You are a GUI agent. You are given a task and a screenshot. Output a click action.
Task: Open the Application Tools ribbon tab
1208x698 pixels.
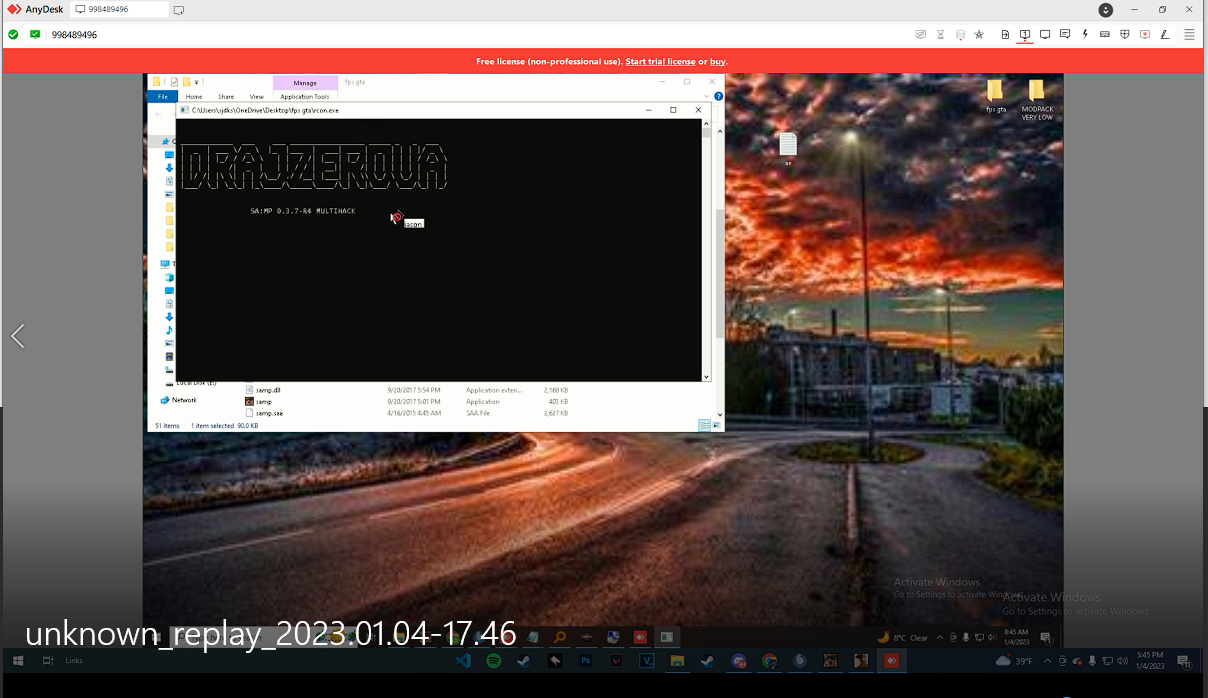tap(305, 97)
